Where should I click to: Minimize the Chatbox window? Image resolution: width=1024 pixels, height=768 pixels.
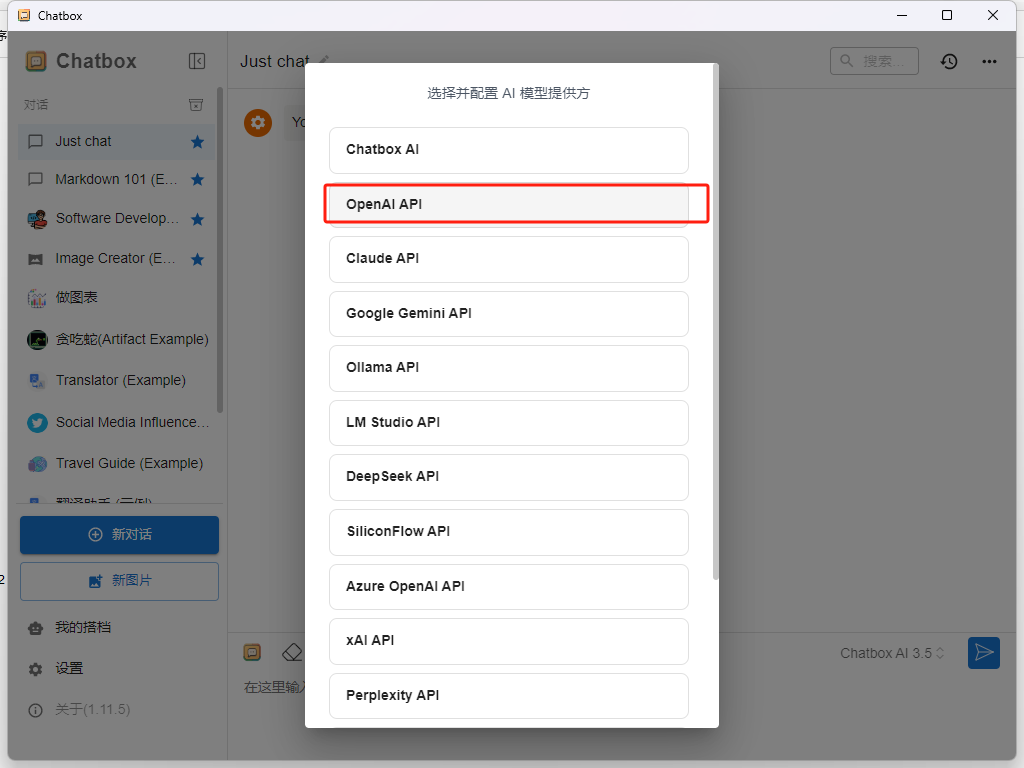(903, 15)
